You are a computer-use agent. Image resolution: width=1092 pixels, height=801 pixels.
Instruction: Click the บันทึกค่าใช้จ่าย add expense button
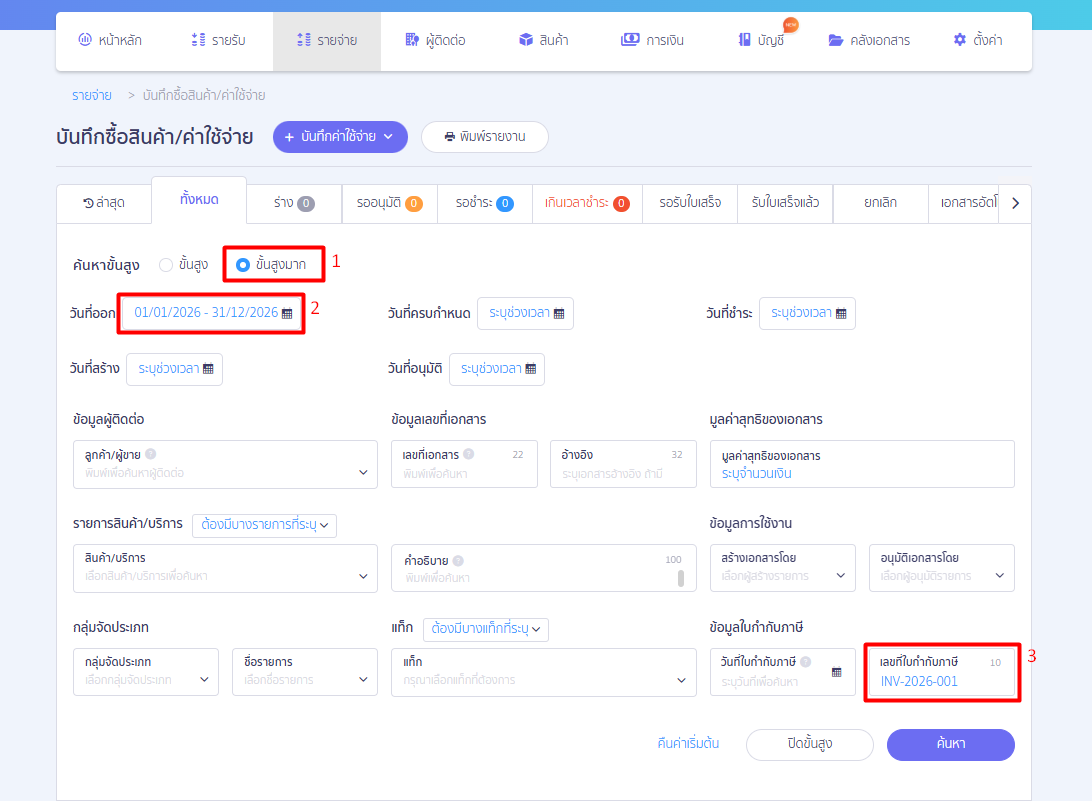point(340,137)
